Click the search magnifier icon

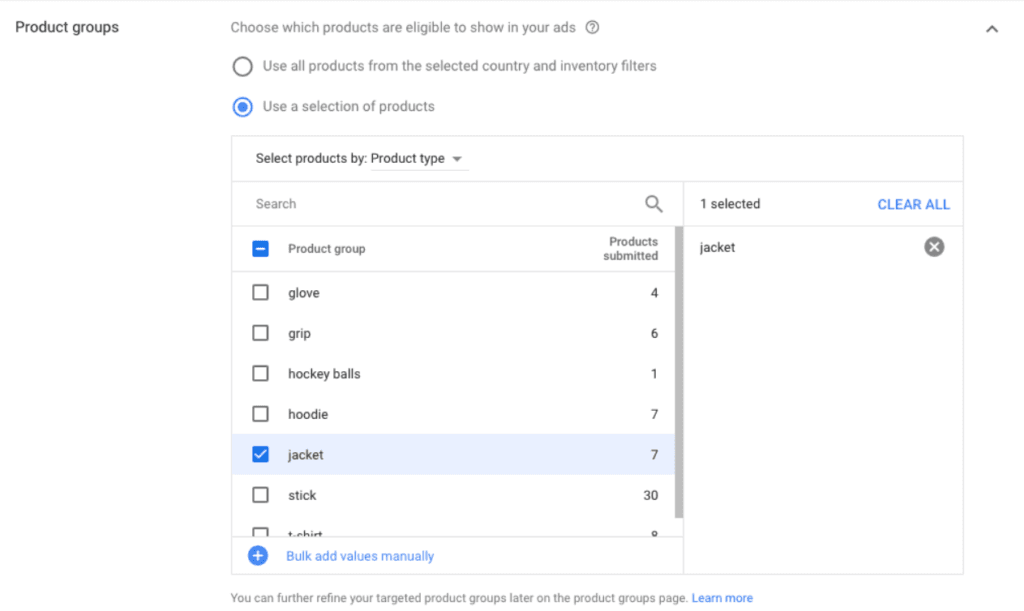654,204
